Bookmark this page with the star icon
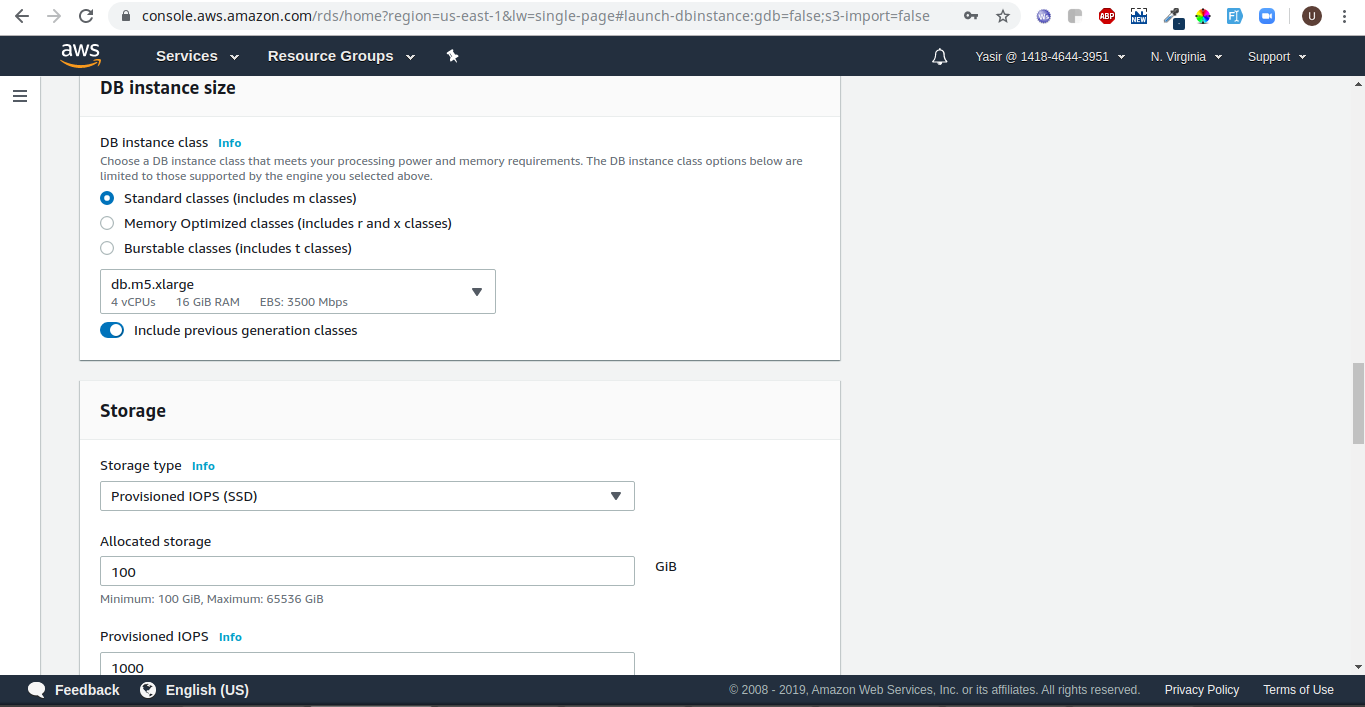1365x707 pixels. [x=1002, y=16]
